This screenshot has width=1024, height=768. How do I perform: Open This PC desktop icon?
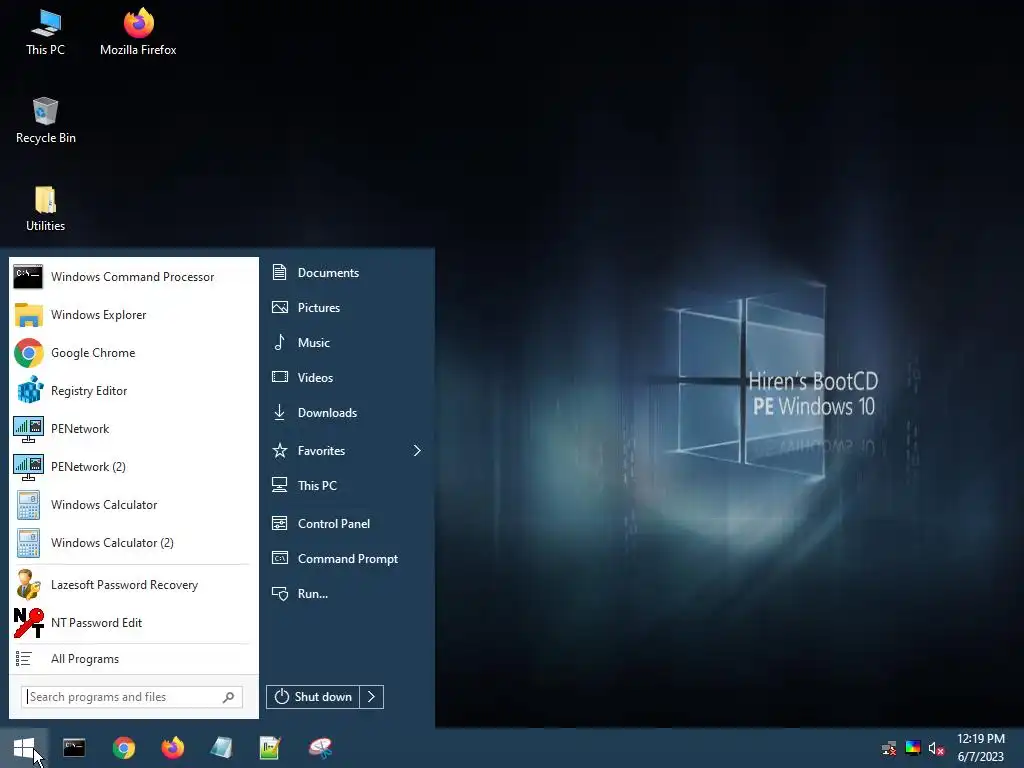45,31
